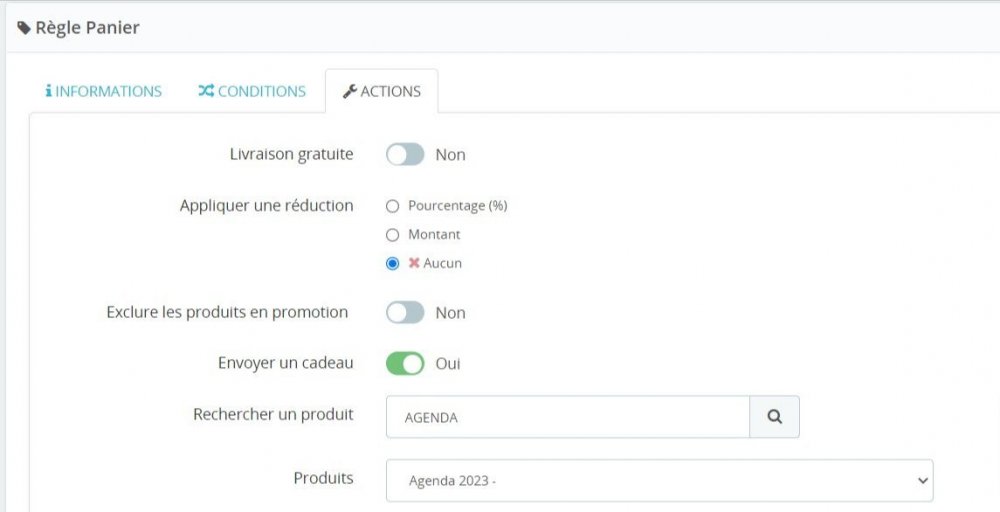The width and height of the screenshot is (1000, 512).
Task: Expand the dropdown chevron on Agenda 2023
Action: (x=922, y=481)
